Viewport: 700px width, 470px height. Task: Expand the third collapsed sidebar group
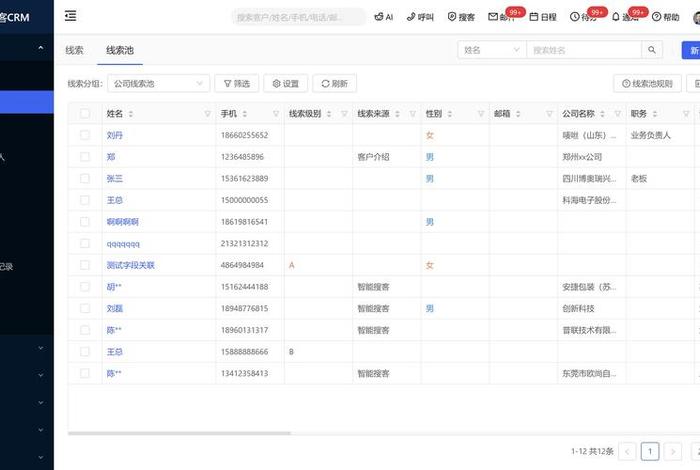pyautogui.click(x=41, y=403)
